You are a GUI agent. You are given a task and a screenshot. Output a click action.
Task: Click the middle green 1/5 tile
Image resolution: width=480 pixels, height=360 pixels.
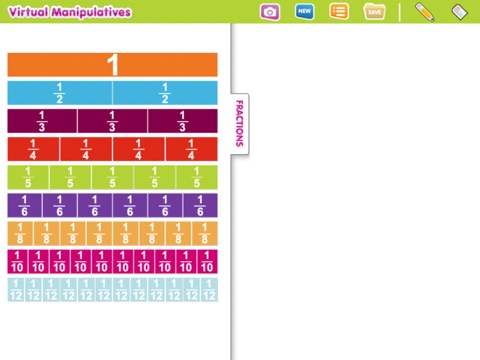112,177
